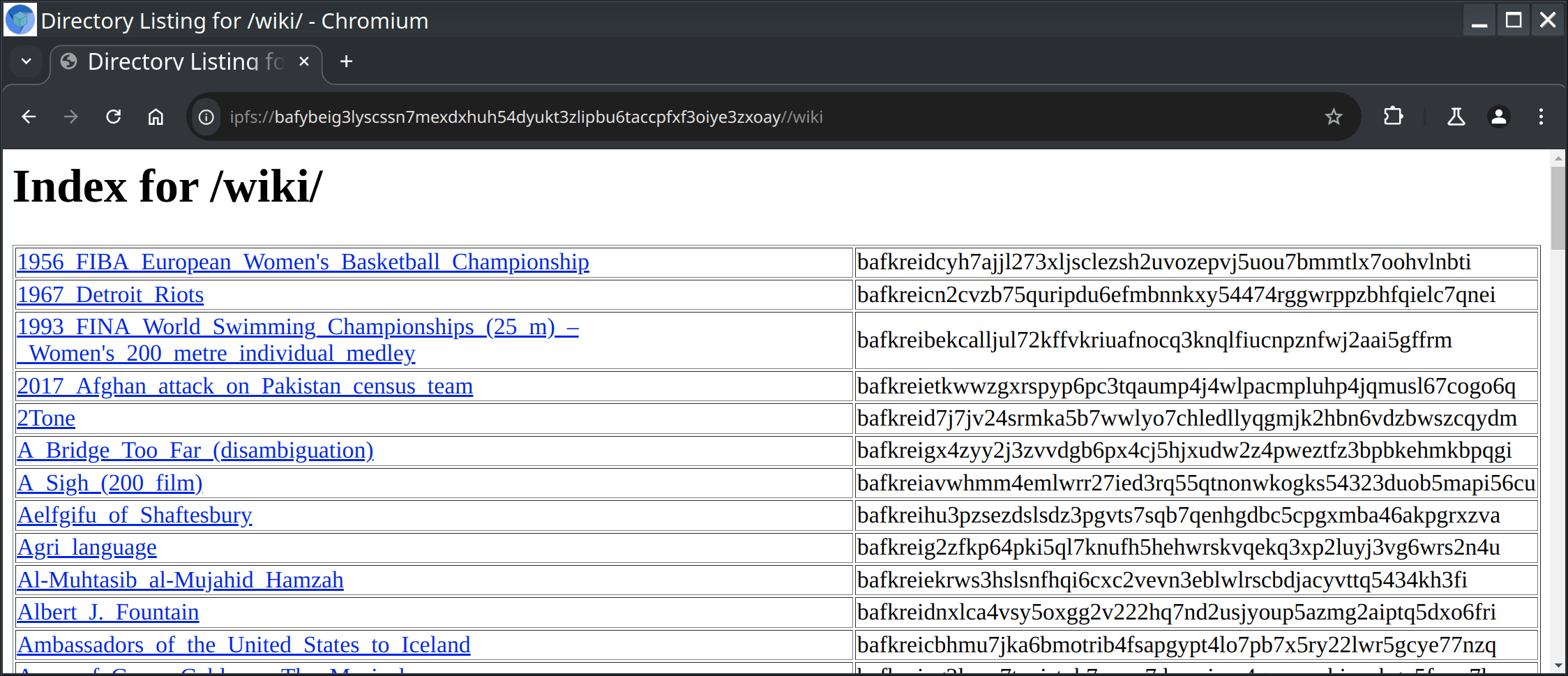Open the browser home page
The width and height of the screenshot is (1568, 676).
tap(156, 117)
